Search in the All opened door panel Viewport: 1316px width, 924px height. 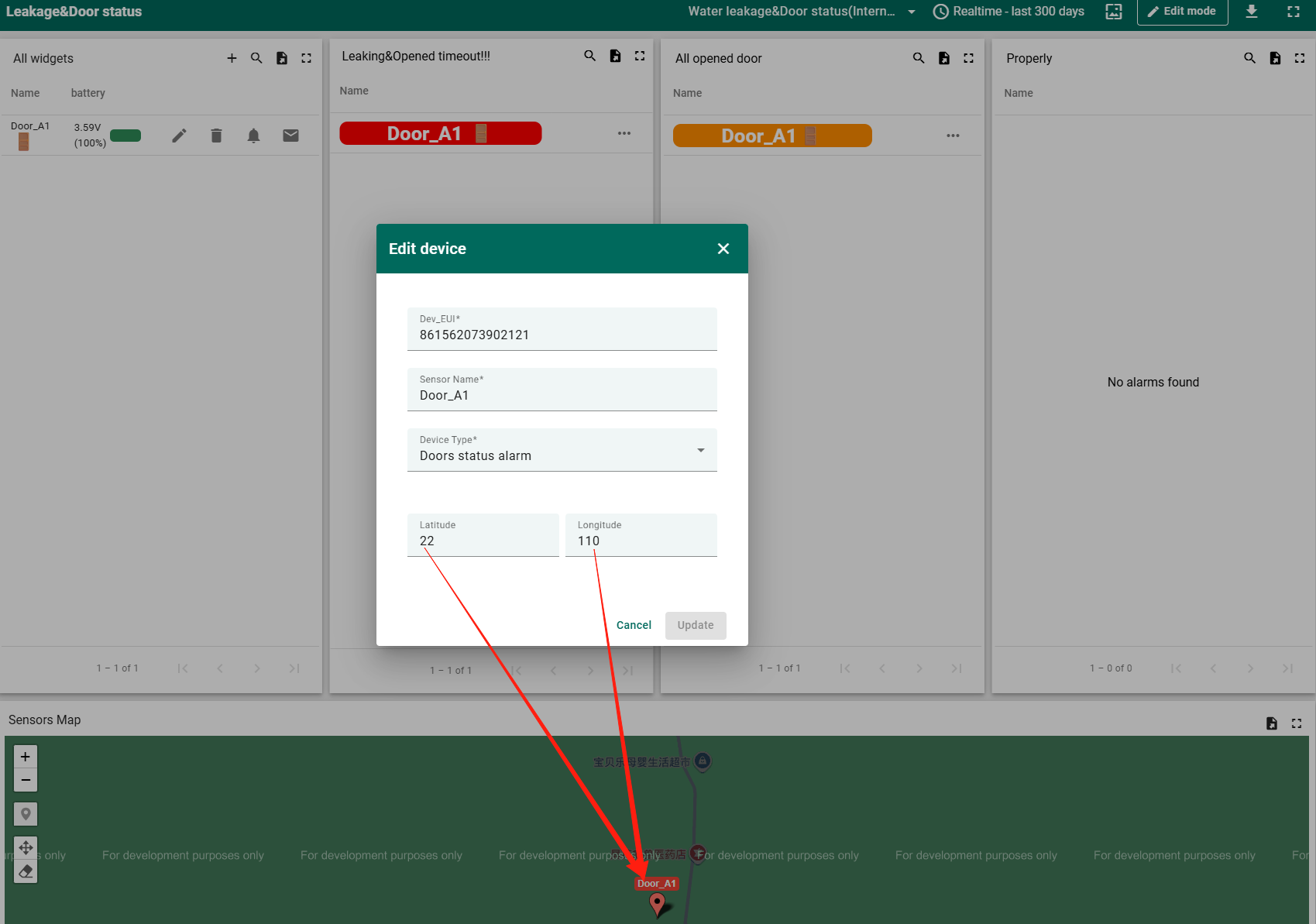tap(919, 58)
